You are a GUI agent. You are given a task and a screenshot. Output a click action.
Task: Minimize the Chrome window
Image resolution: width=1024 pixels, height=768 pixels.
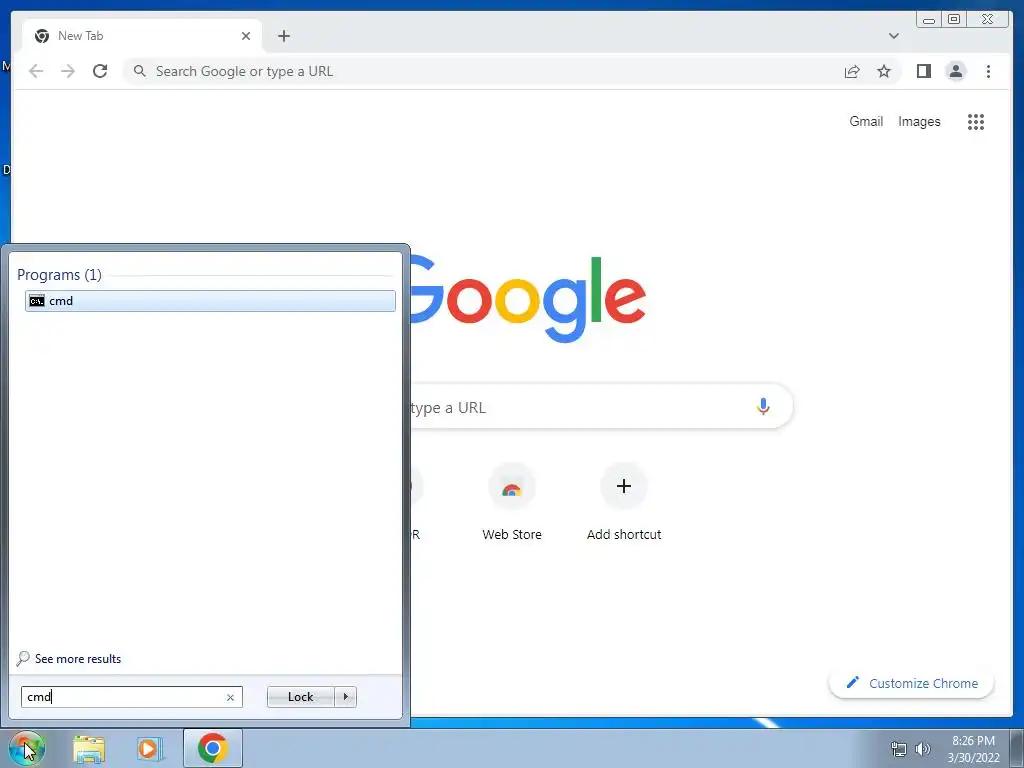tap(929, 20)
